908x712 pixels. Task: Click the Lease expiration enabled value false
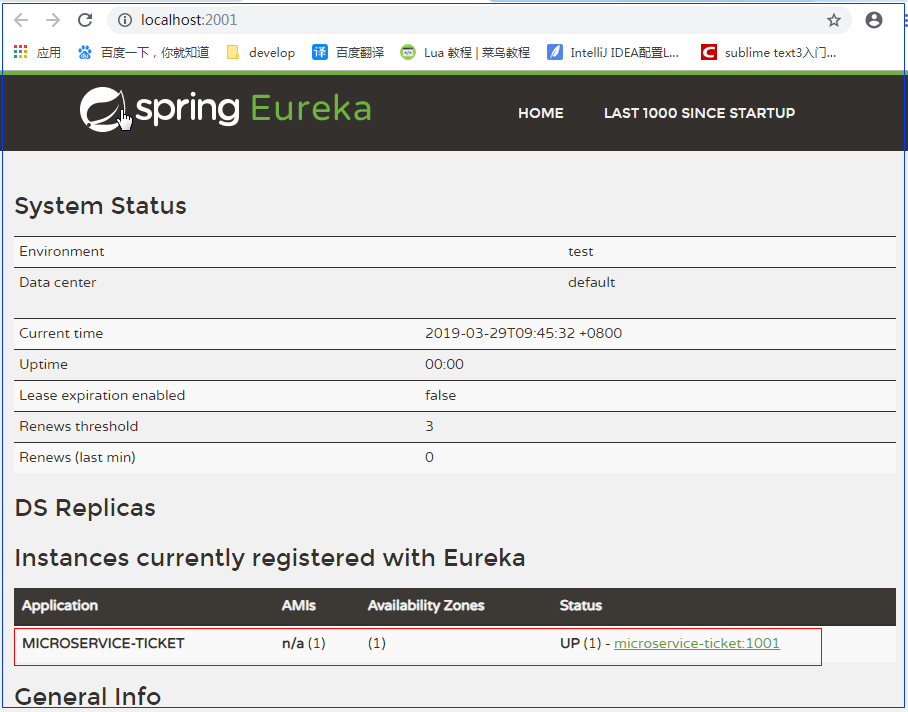click(440, 395)
